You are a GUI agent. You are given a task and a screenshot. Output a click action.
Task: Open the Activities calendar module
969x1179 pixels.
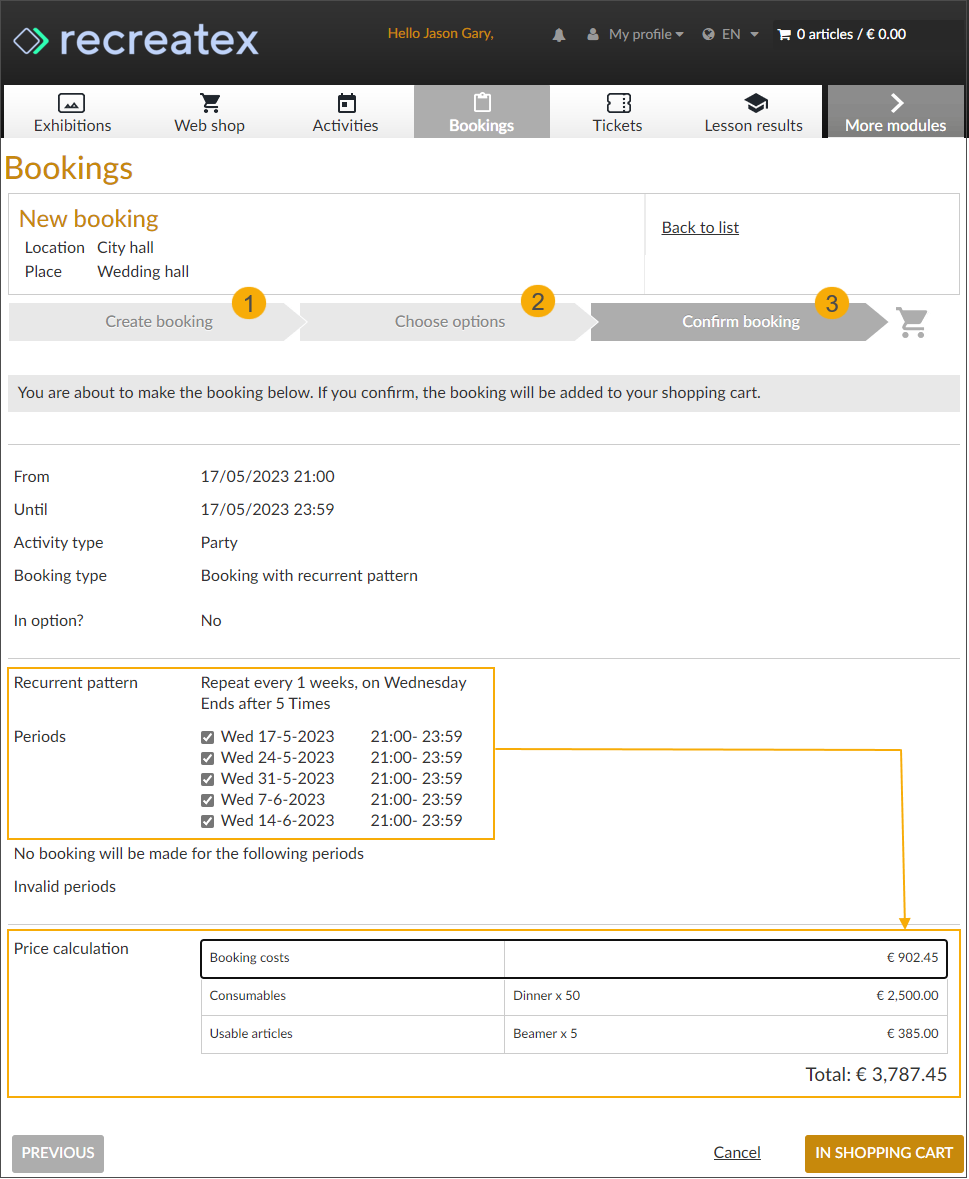click(345, 112)
